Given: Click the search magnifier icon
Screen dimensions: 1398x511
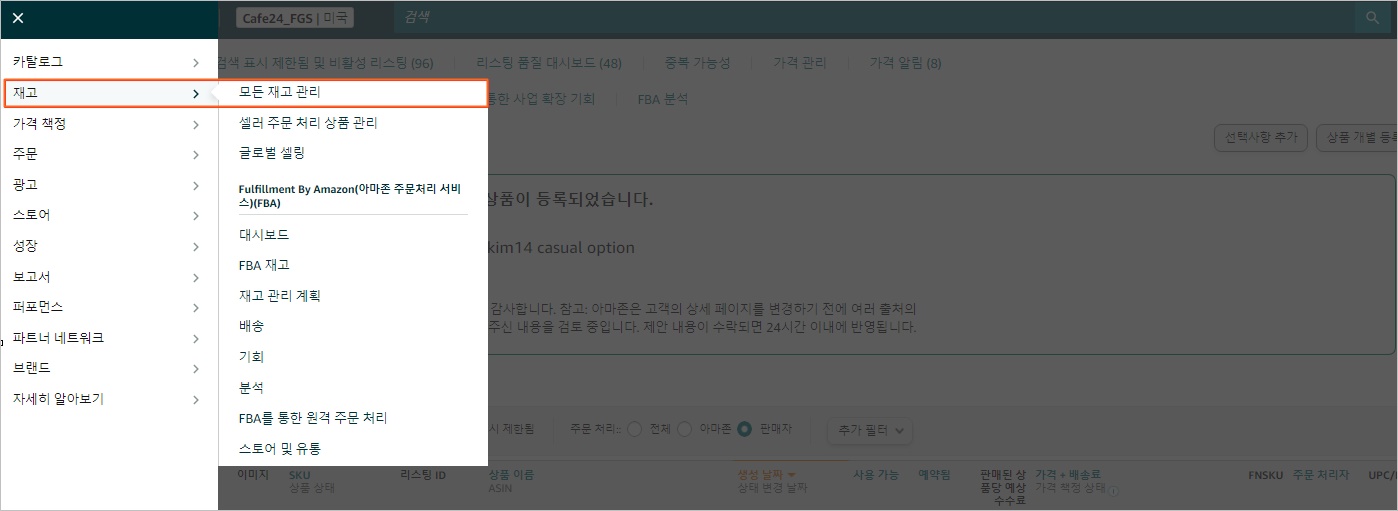Looking at the screenshot, I should pos(1371,18).
